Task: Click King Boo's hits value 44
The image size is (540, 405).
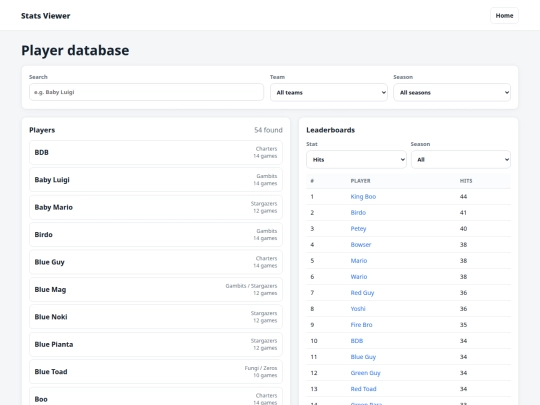Action: 463,197
